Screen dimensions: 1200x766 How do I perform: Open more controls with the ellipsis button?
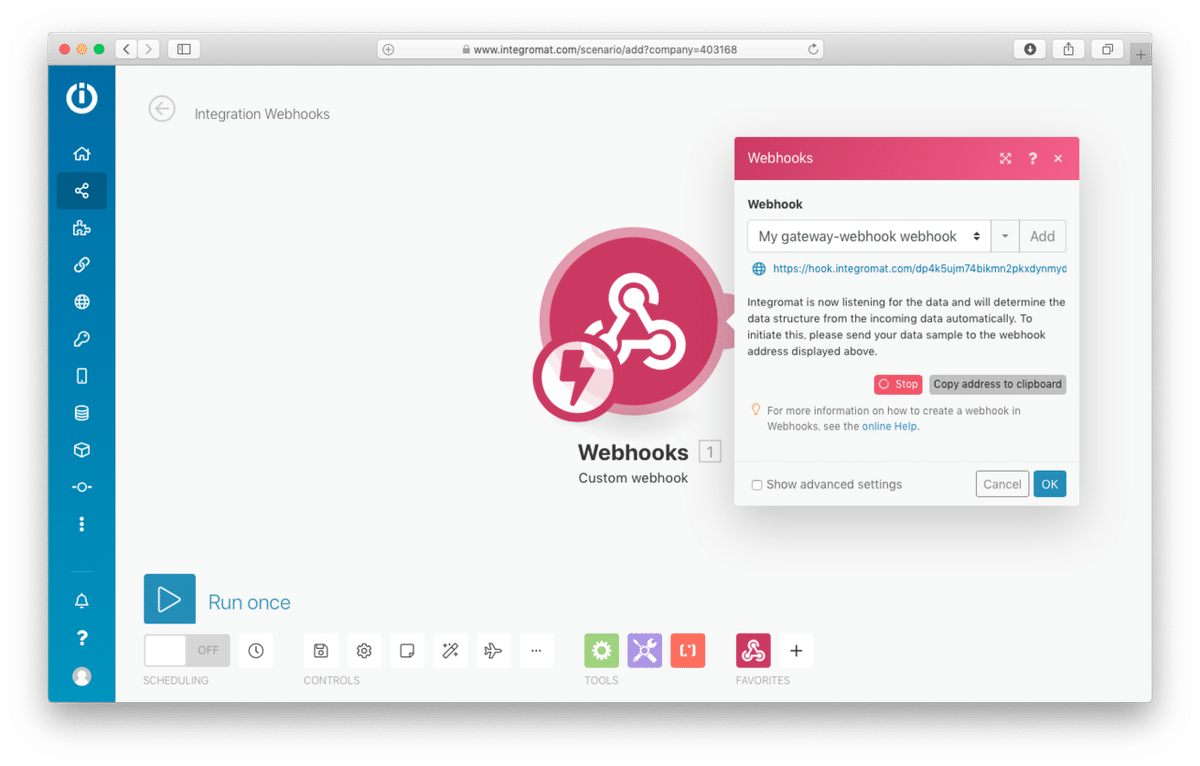pyautogui.click(x=537, y=650)
